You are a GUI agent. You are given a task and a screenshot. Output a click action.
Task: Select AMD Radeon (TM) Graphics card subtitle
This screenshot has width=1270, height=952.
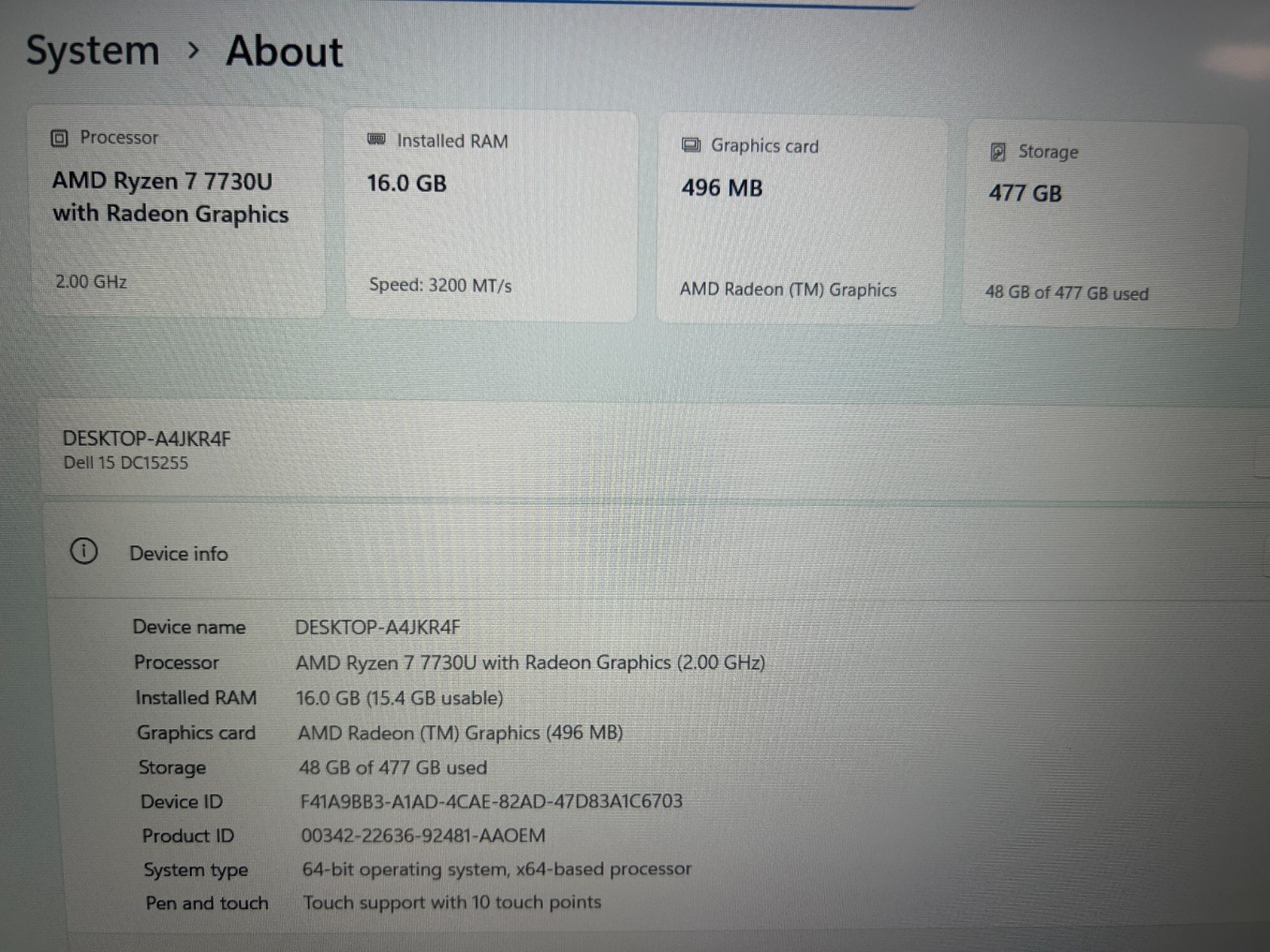click(788, 290)
